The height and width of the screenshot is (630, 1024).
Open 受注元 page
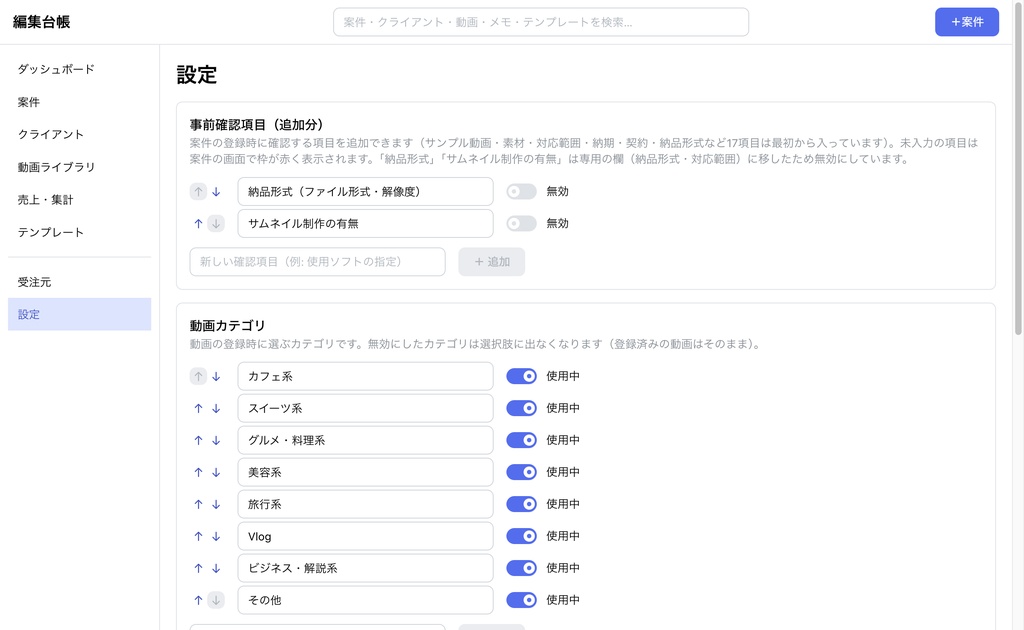point(80,282)
